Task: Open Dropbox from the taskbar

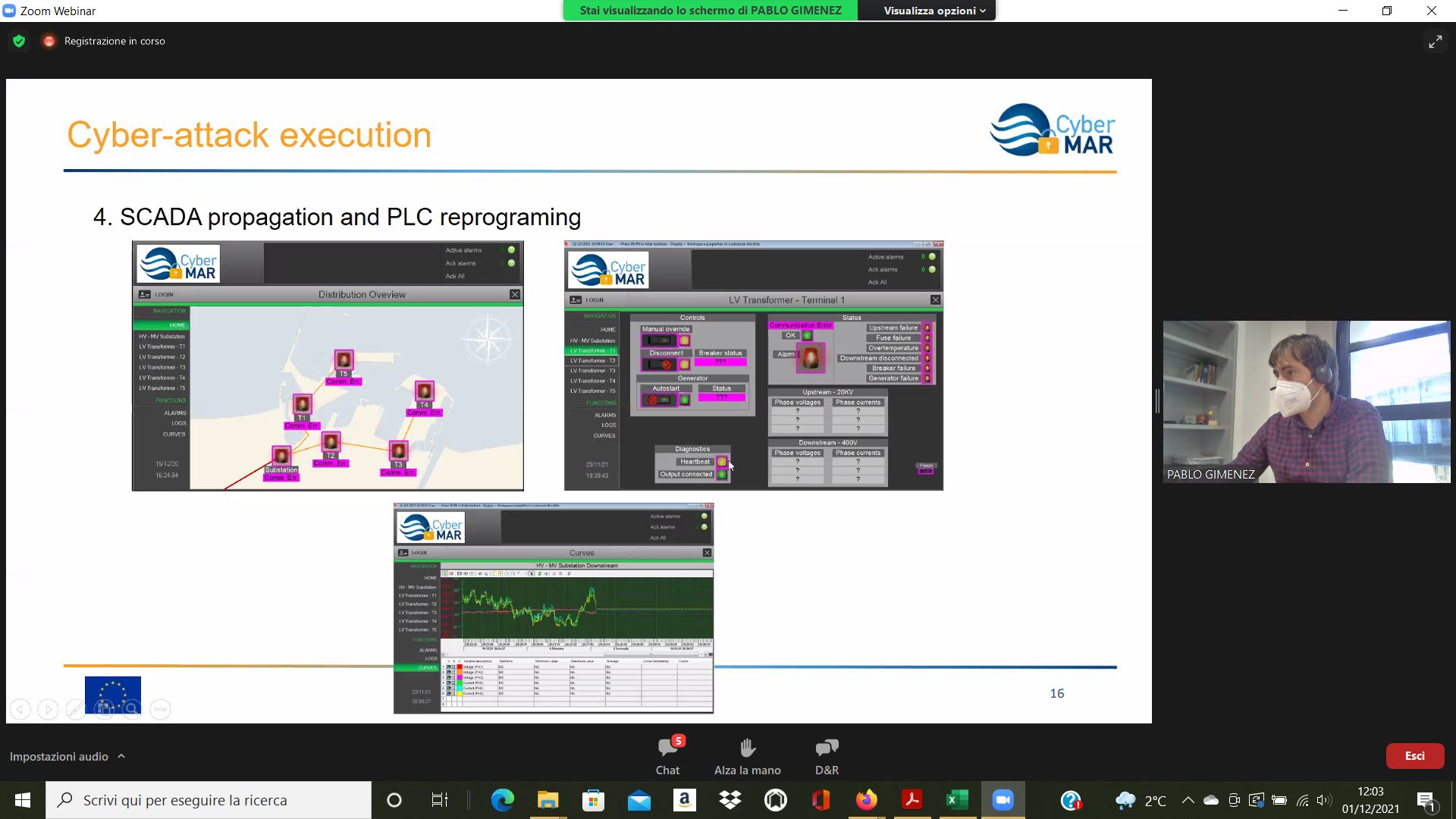Action: click(730, 800)
